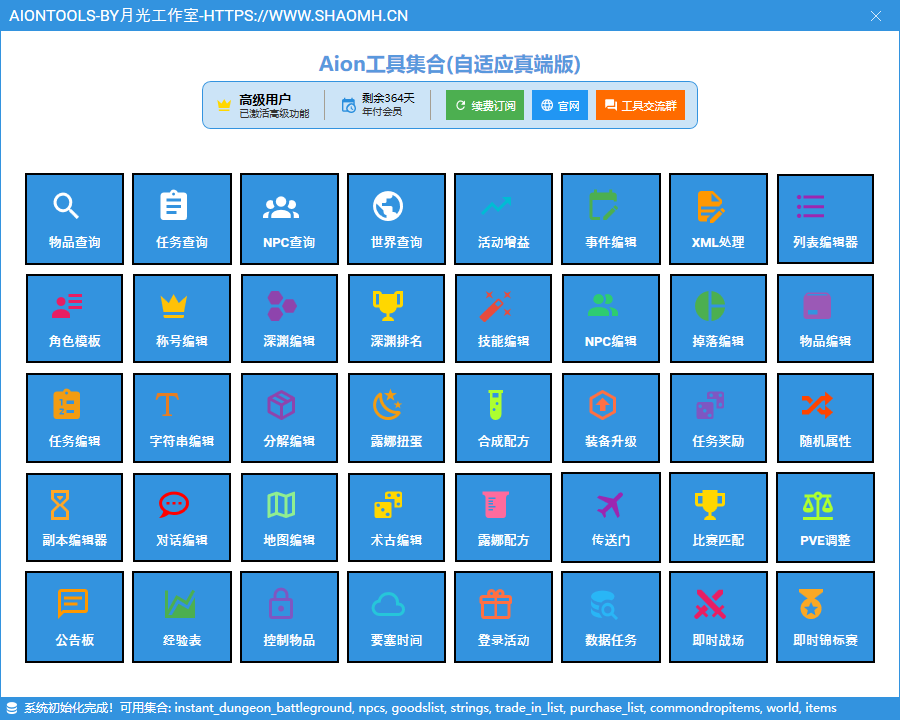The height and width of the screenshot is (720, 900).
Task: Open the 世界查询 globe tile
Action: coord(397,219)
